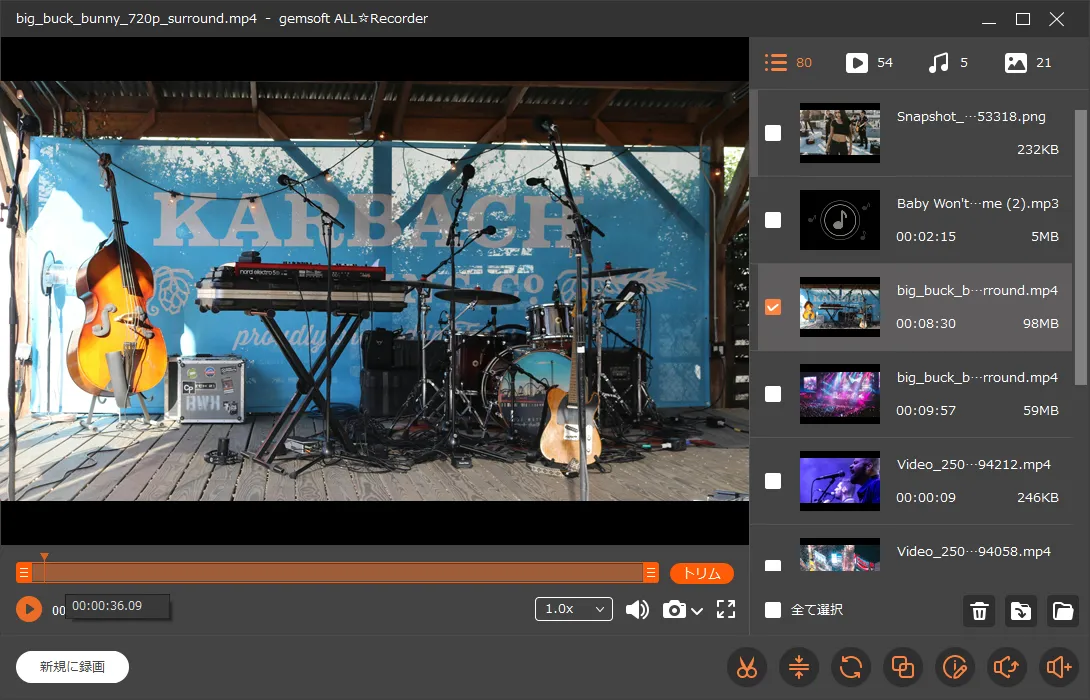1090x700 pixels.
Task: Enable the 全て選択 select all checkbox
Action: pyautogui.click(x=773, y=610)
